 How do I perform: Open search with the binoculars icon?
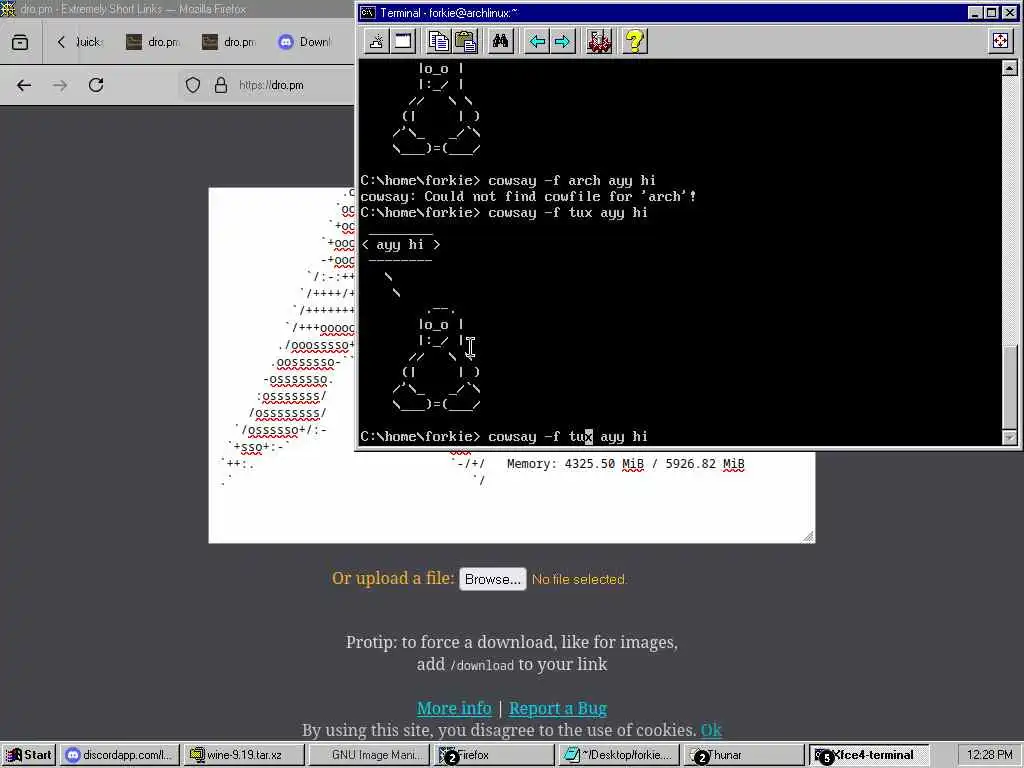(x=500, y=42)
